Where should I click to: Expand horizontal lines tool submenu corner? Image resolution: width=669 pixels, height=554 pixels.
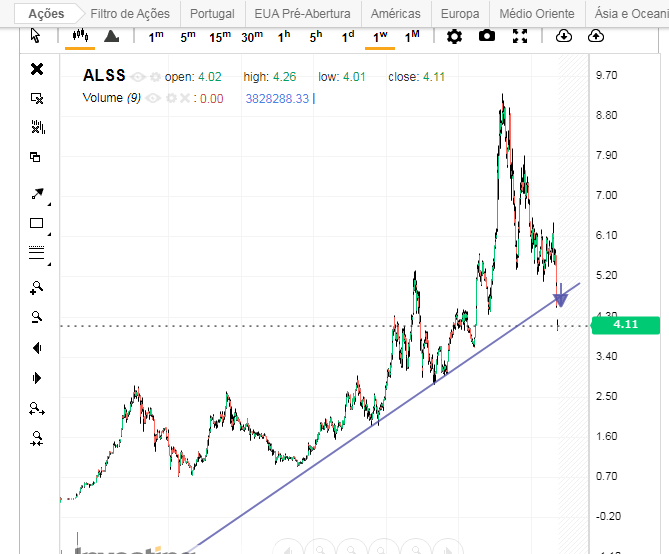tap(49, 264)
